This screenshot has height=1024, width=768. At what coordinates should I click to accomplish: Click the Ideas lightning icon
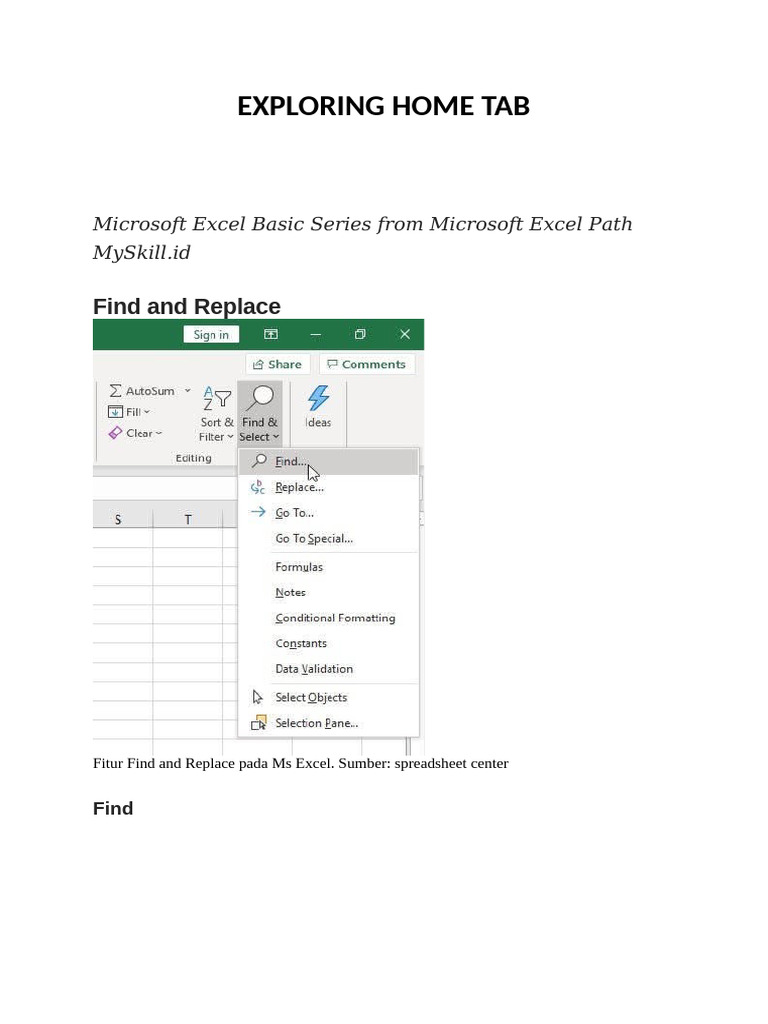coord(318,398)
